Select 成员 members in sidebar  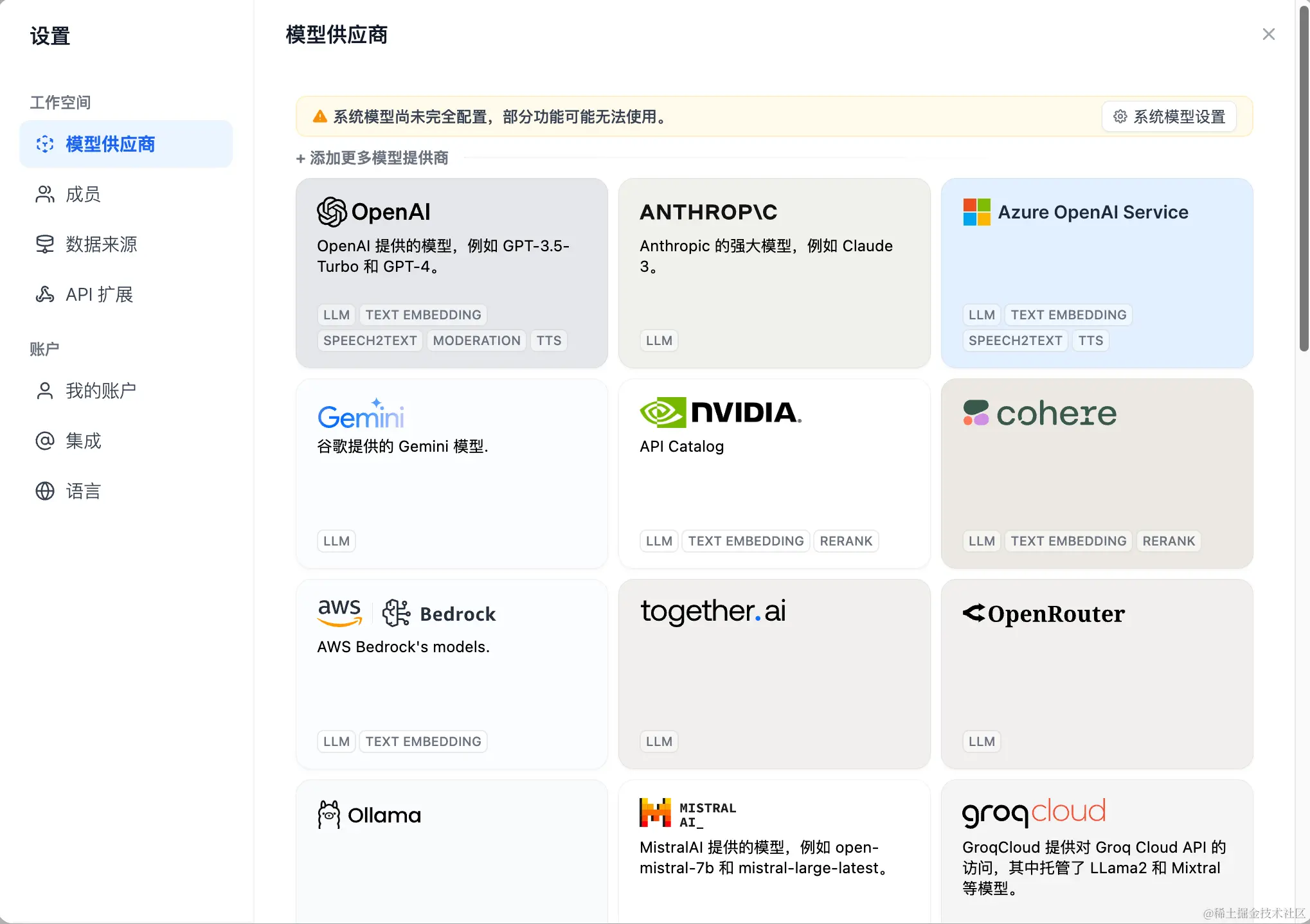[83, 194]
